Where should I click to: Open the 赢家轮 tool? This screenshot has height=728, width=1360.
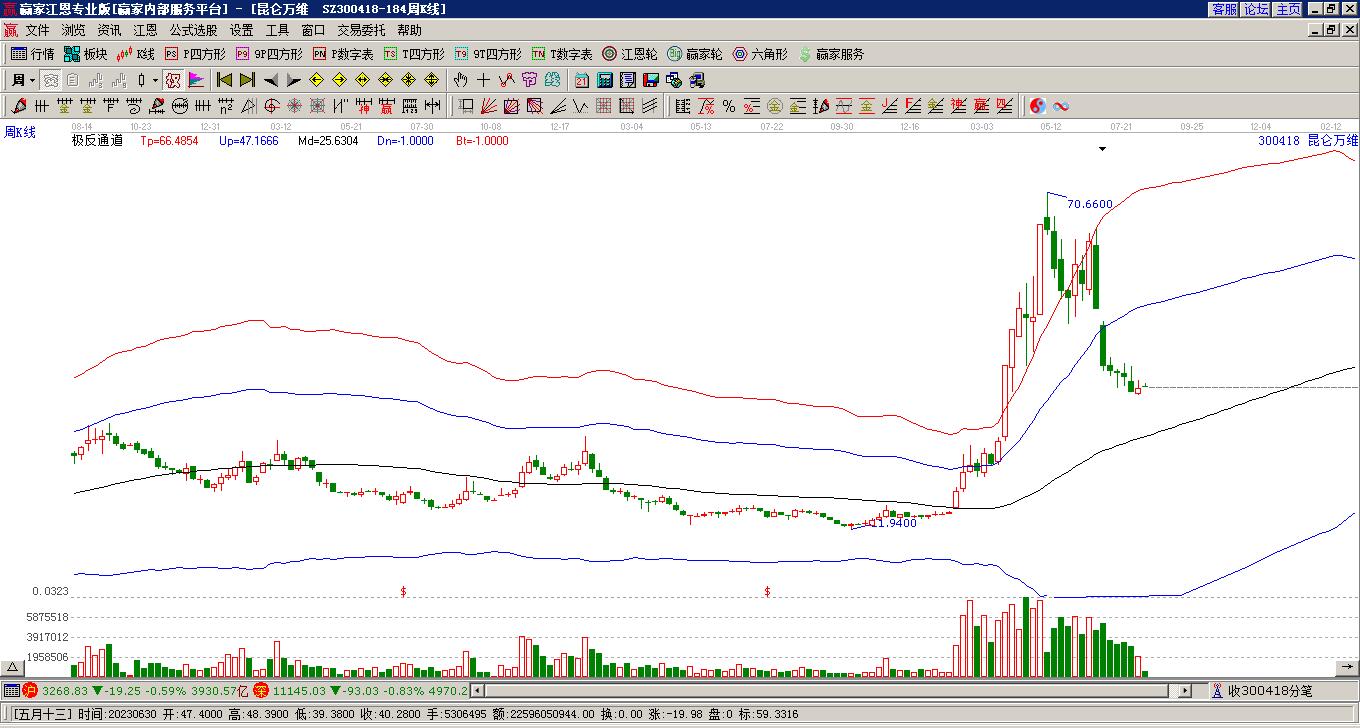pyautogui.click(x=695, y=54)
